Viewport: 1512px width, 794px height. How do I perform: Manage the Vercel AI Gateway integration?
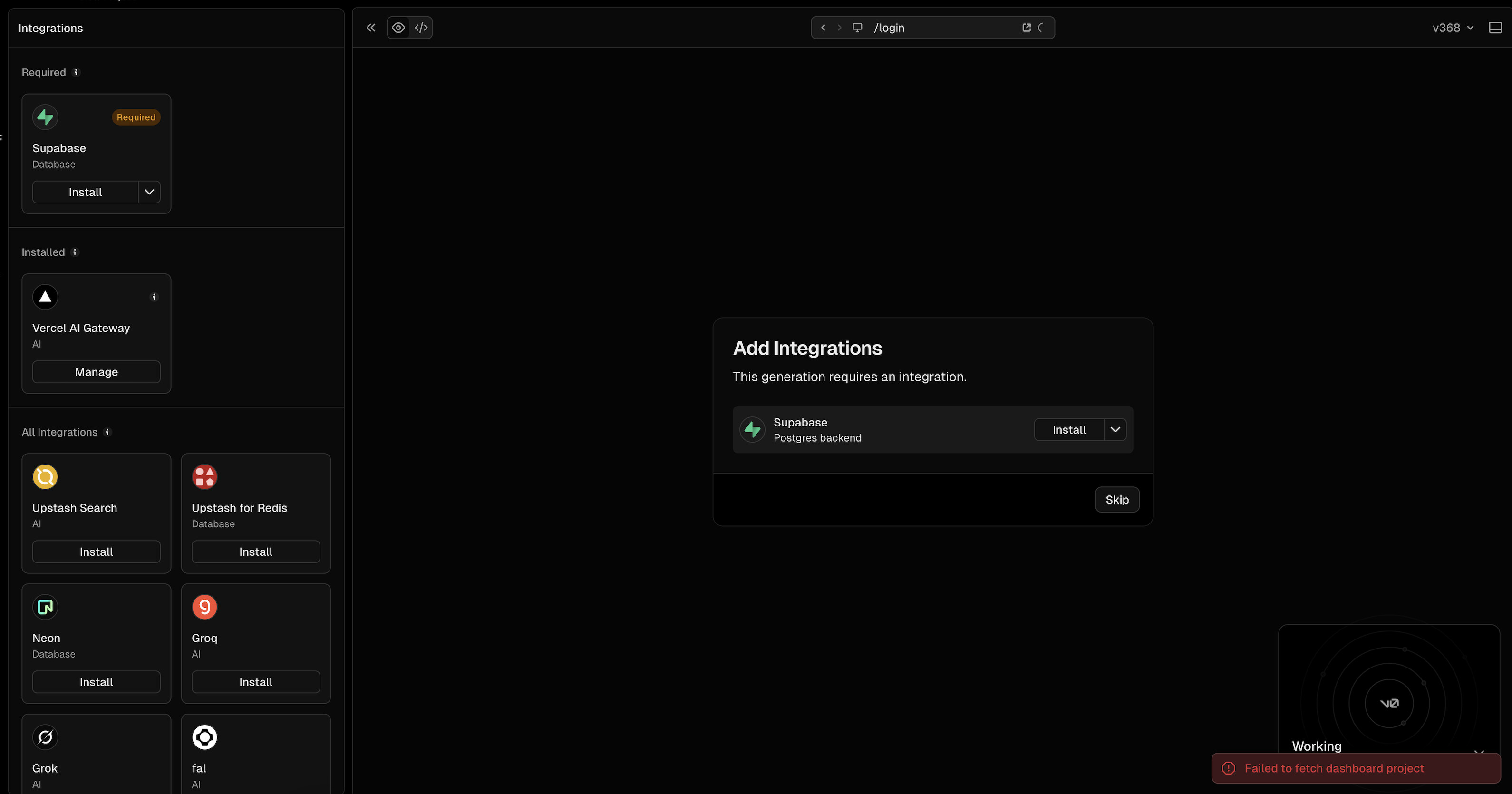tap(96, 372)
